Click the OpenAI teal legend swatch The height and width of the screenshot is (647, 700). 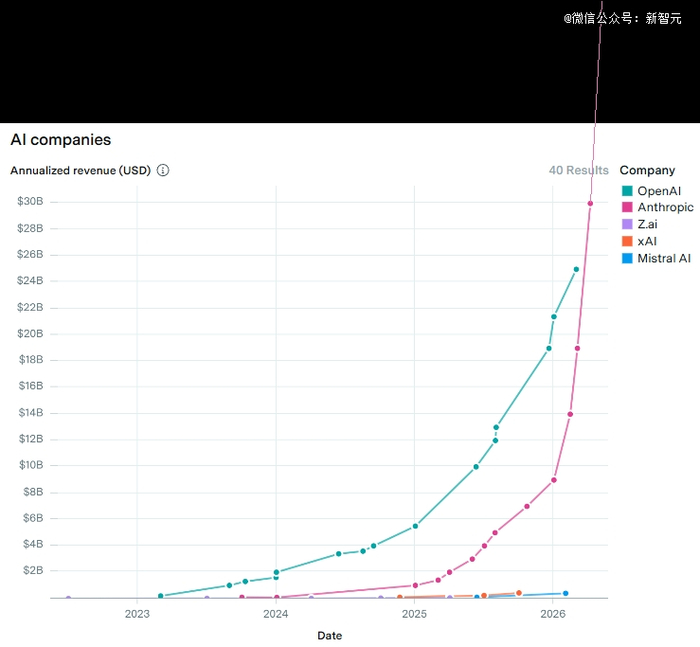click(627, 191)
